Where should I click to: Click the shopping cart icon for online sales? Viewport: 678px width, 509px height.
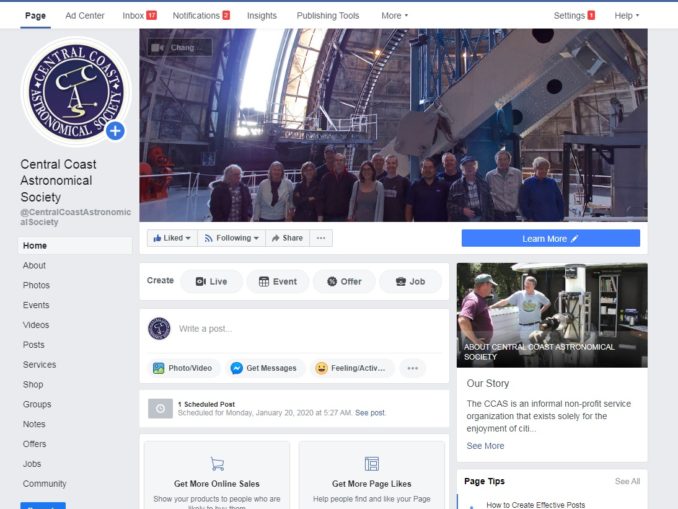217,464
